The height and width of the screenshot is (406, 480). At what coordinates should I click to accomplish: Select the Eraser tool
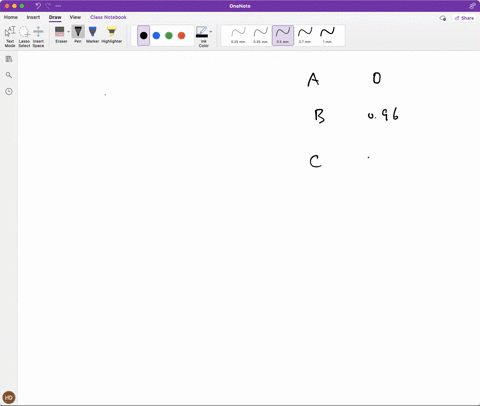[x=60, y=35]
